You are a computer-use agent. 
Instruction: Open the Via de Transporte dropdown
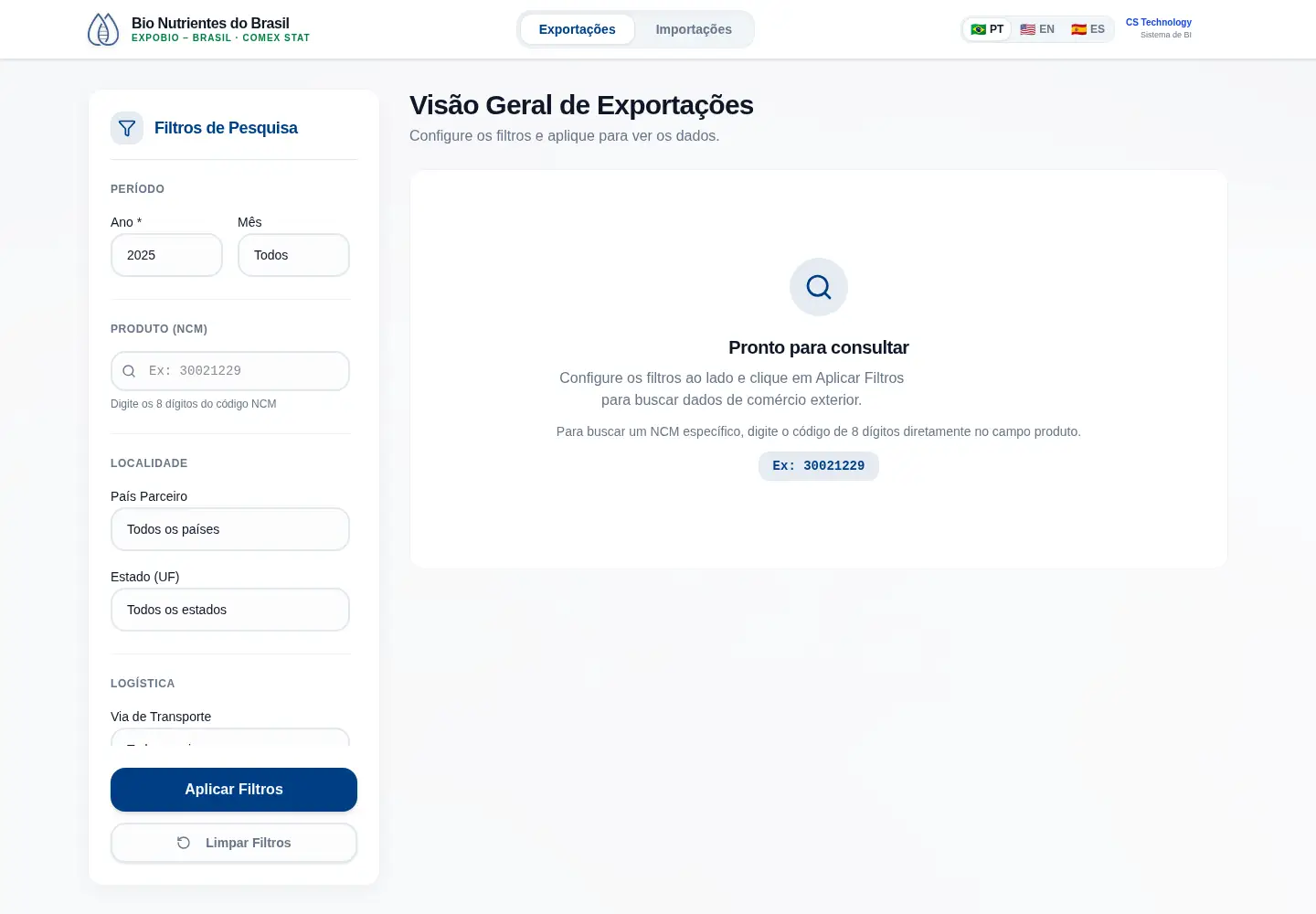click(x=230, y=738)
